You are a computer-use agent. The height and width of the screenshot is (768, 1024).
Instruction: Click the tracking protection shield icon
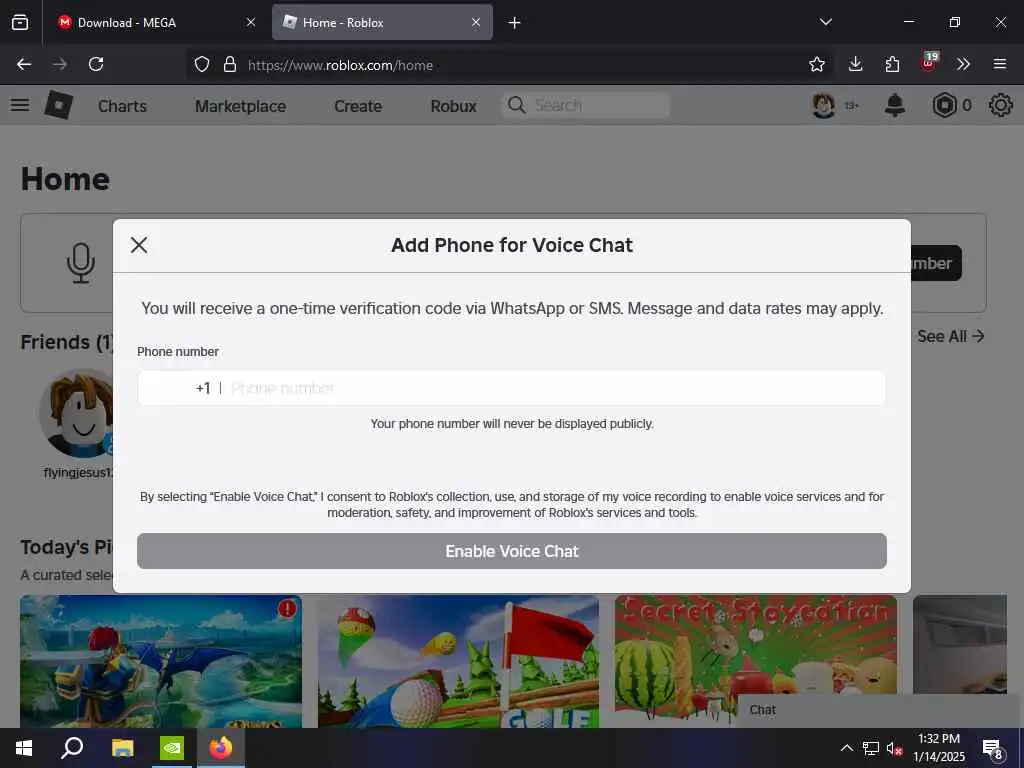tap(202, 65)
